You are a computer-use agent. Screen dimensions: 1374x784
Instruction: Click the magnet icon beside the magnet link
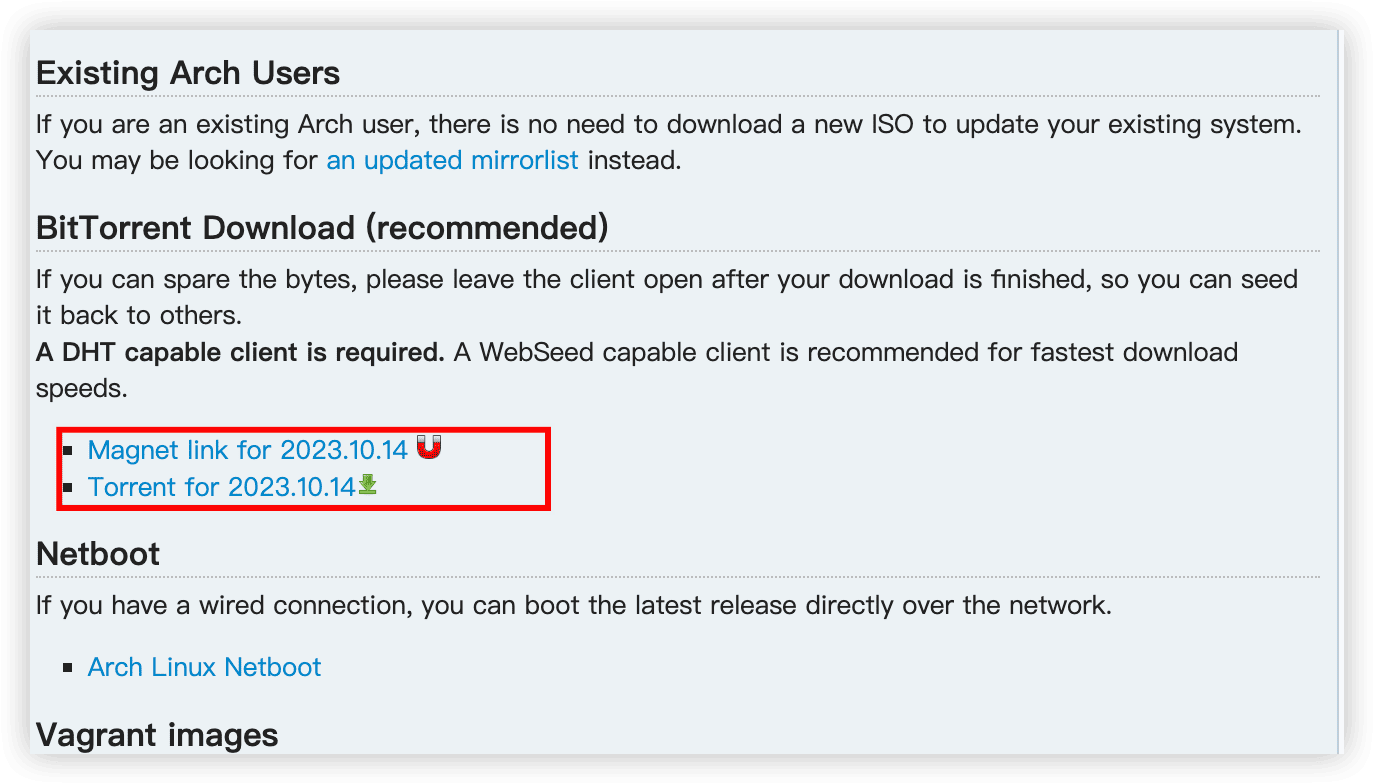pos(428,448)
